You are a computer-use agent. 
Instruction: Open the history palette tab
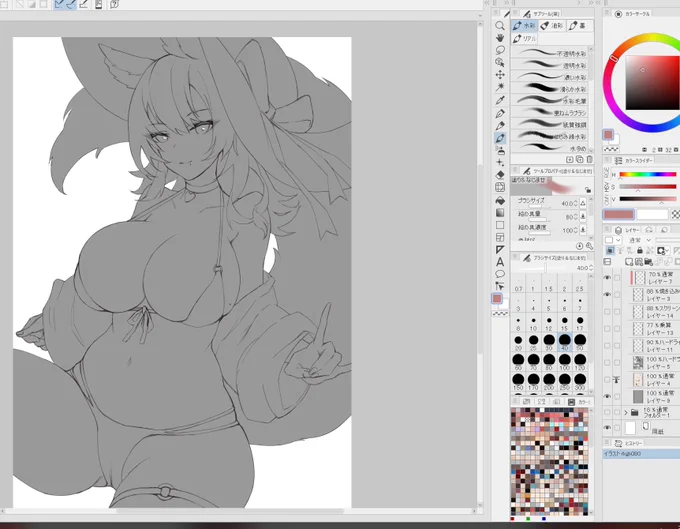pyautogui.click(x=630, y=443)
